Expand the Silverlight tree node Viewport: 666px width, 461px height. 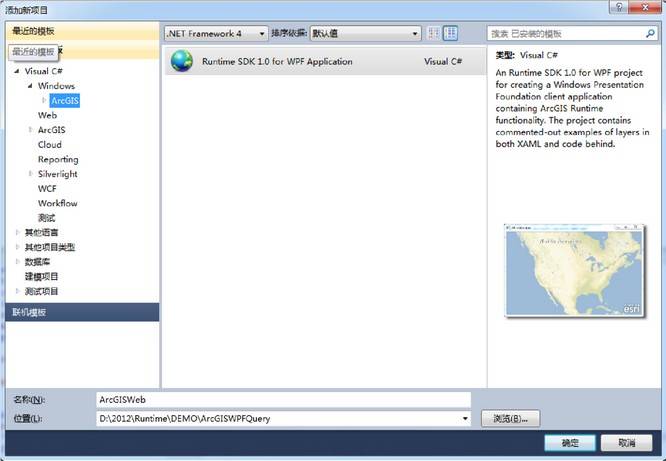pyautogui.click(x=30, y=174)
